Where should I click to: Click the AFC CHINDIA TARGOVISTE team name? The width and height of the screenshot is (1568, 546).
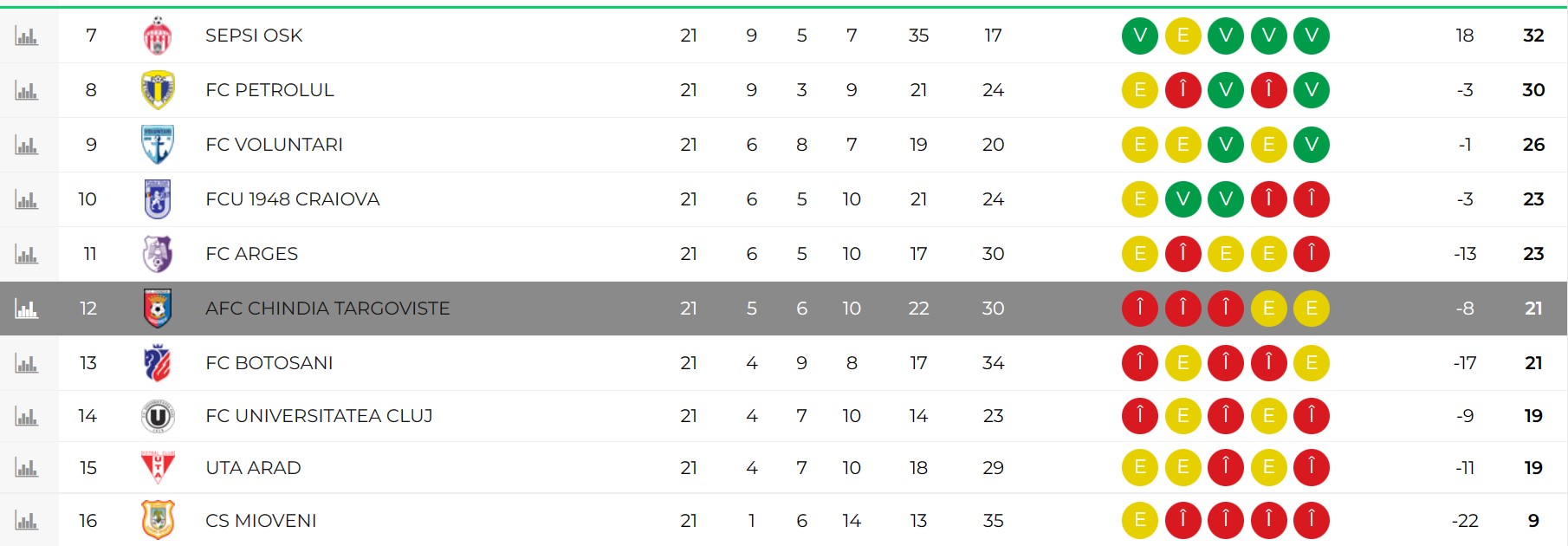click(327, 309)
